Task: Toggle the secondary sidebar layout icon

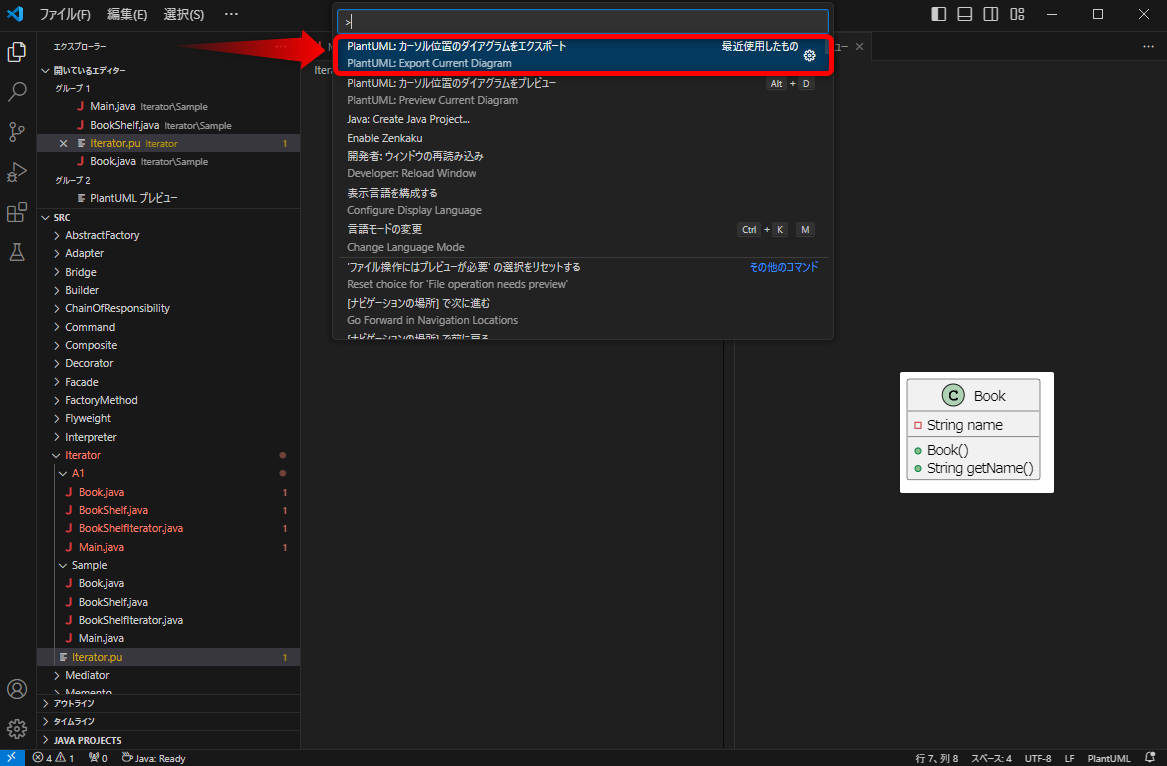Action: tap(990, 13)
